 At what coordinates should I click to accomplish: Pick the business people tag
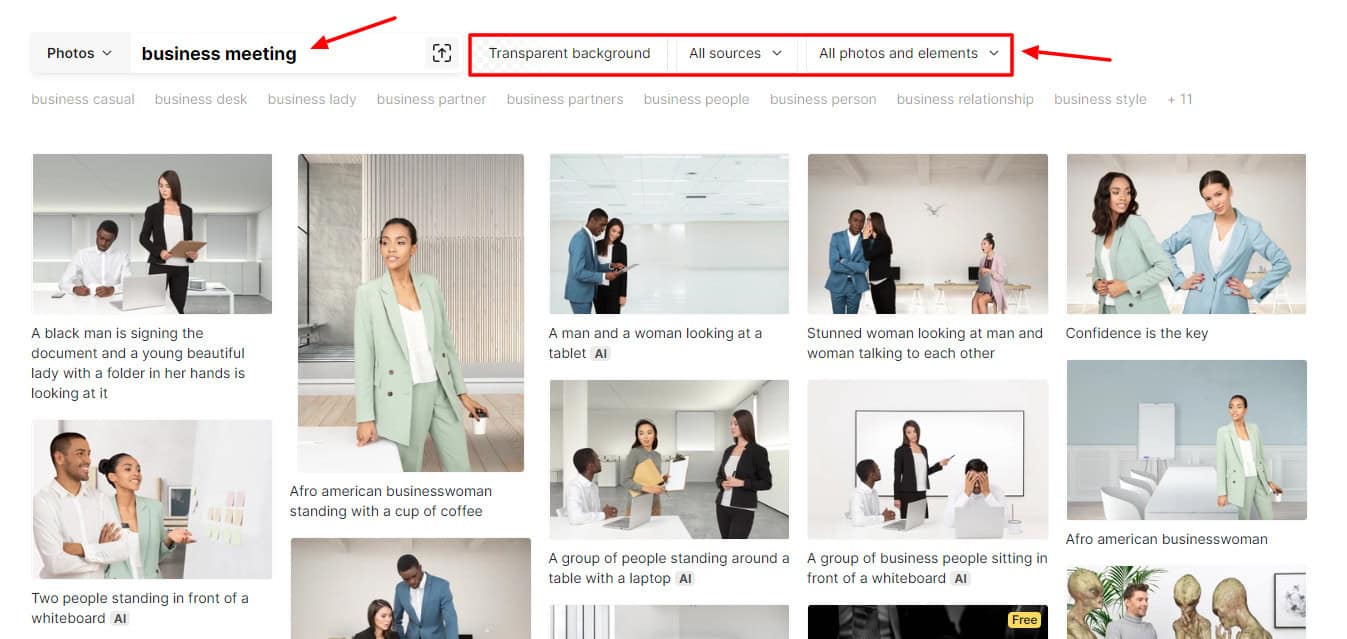pyautogui.click(x=697, y=99)
